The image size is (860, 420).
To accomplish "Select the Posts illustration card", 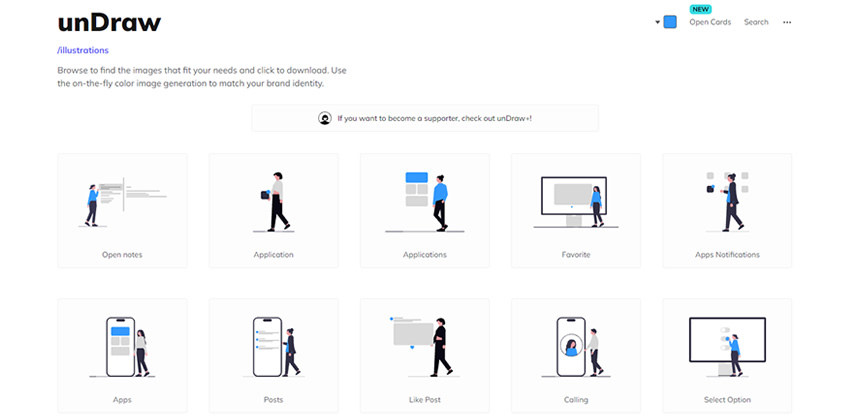I will [x=273, y=355].
